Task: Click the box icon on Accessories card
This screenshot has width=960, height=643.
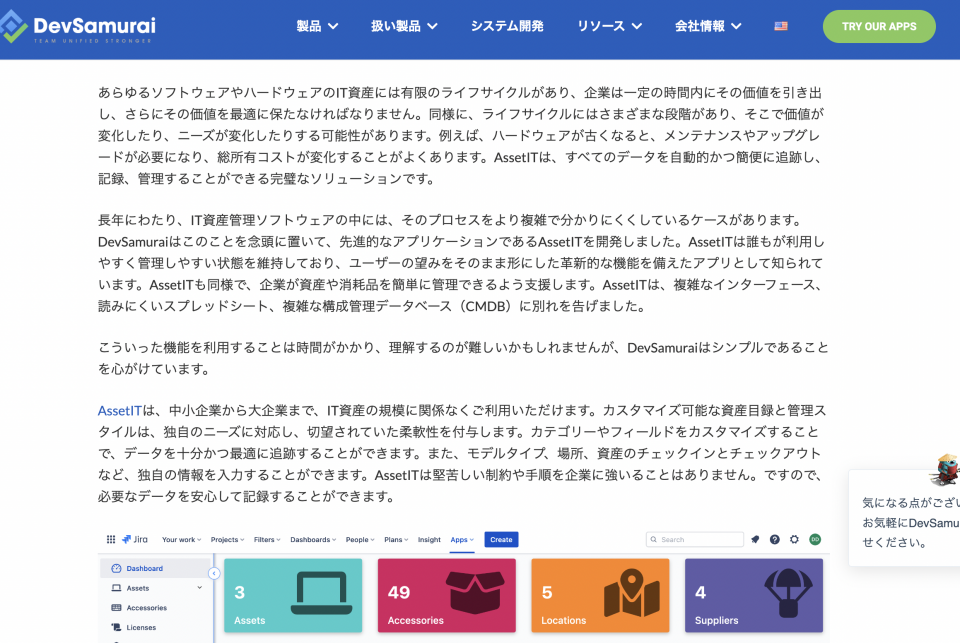Action: tap(475, 593)
